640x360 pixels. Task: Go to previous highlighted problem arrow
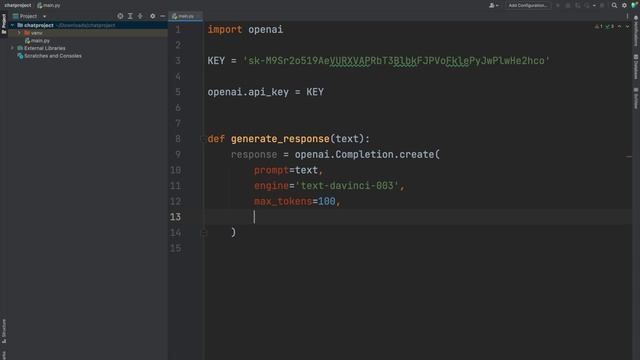[620, 27]
